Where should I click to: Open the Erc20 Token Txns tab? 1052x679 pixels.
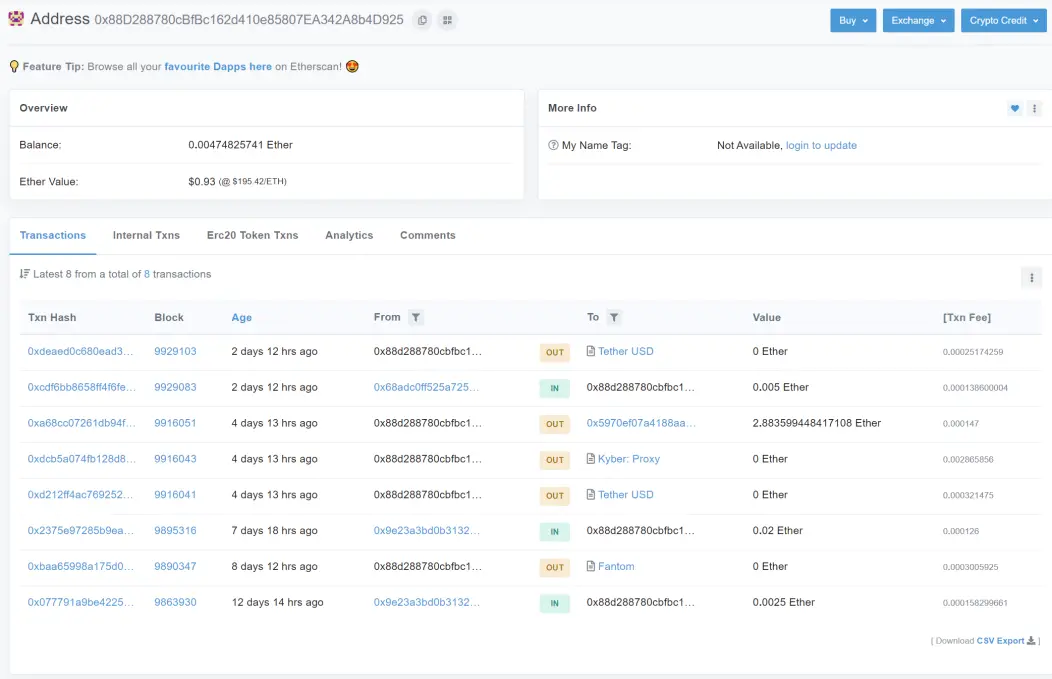(252, 236)
